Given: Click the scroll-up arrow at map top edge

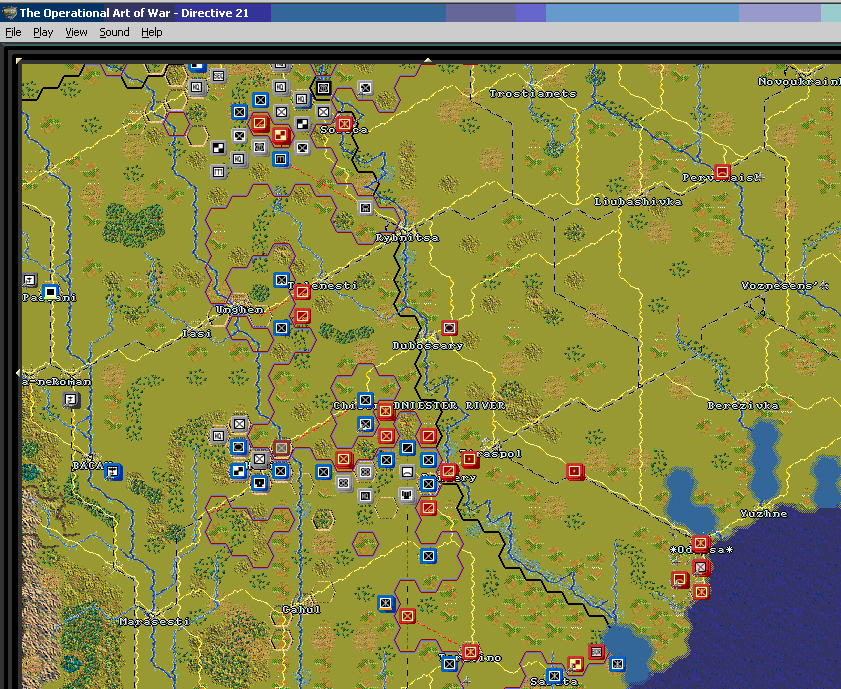Looking at the screenshot, I should pyautogui.click(x=427, y=60).
